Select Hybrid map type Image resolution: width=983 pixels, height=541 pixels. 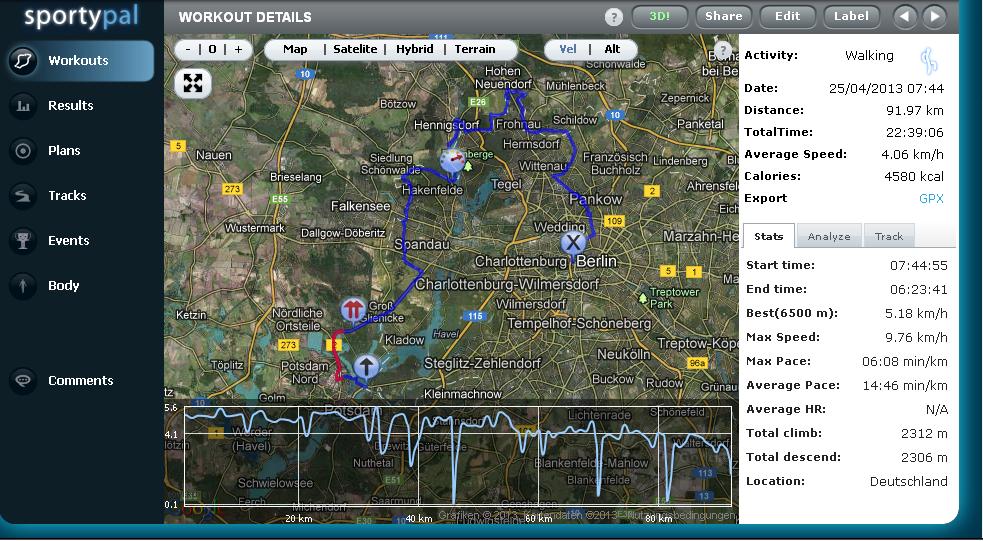coord(415,49)
